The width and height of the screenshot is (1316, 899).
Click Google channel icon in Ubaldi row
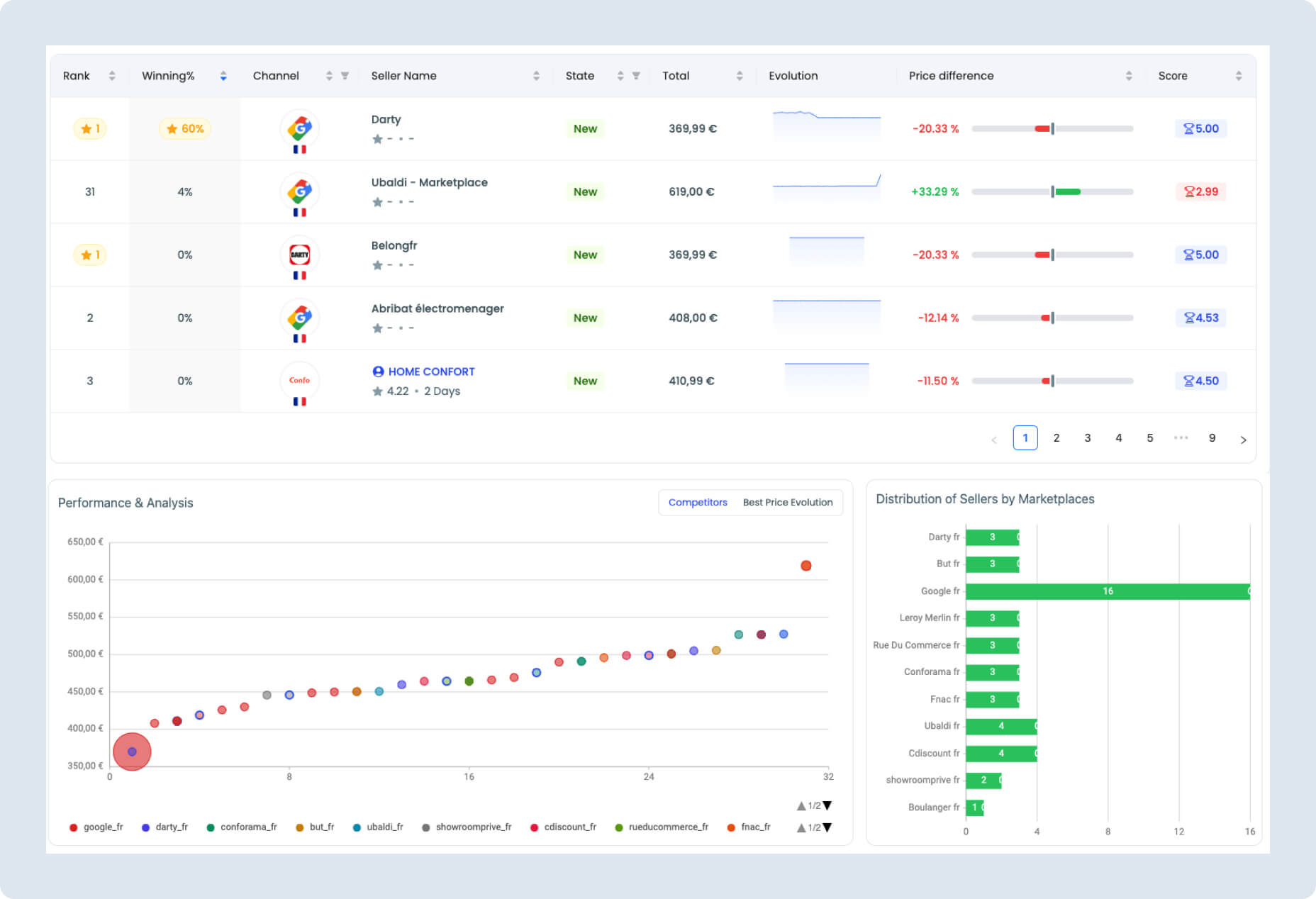click(x=300, y=192)
